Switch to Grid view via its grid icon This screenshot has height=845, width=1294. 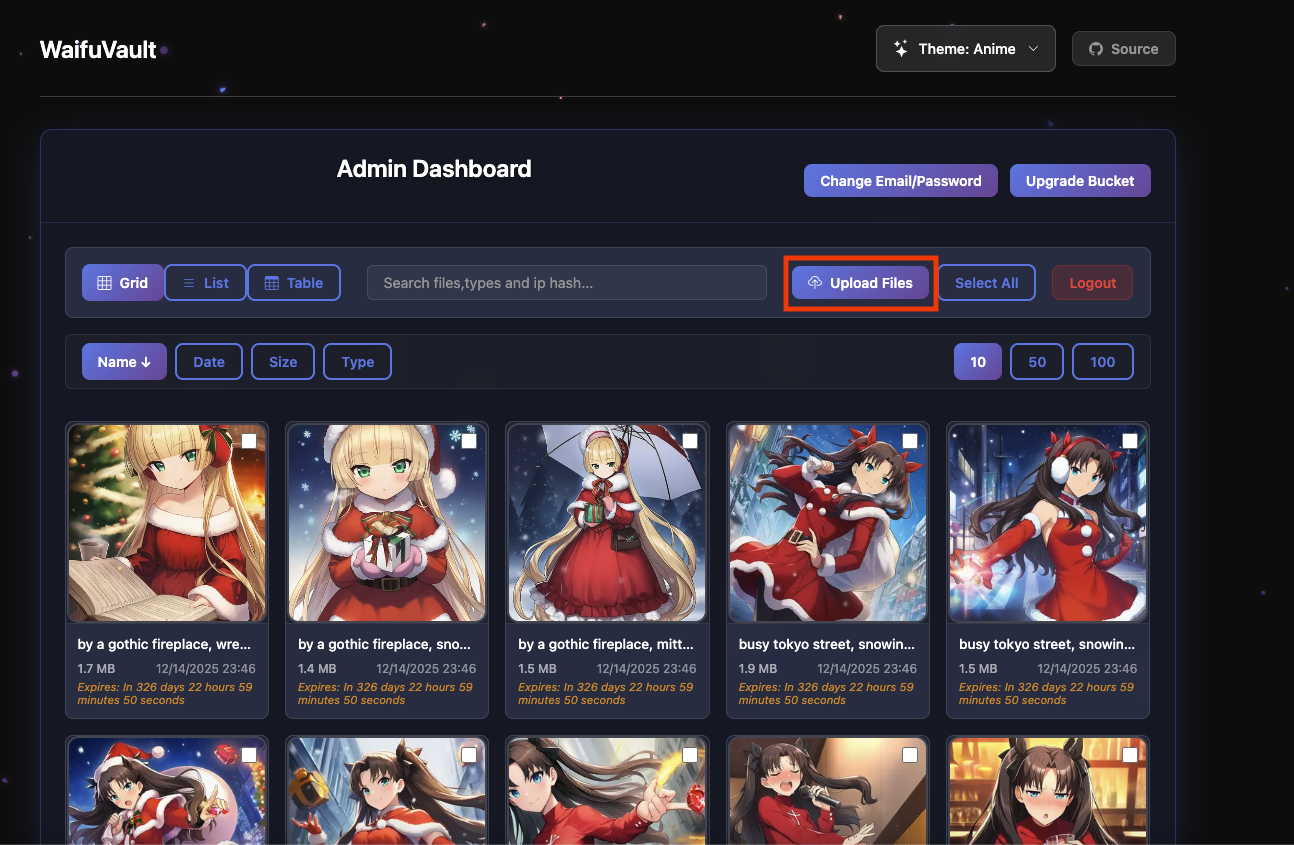coord(104,283)
